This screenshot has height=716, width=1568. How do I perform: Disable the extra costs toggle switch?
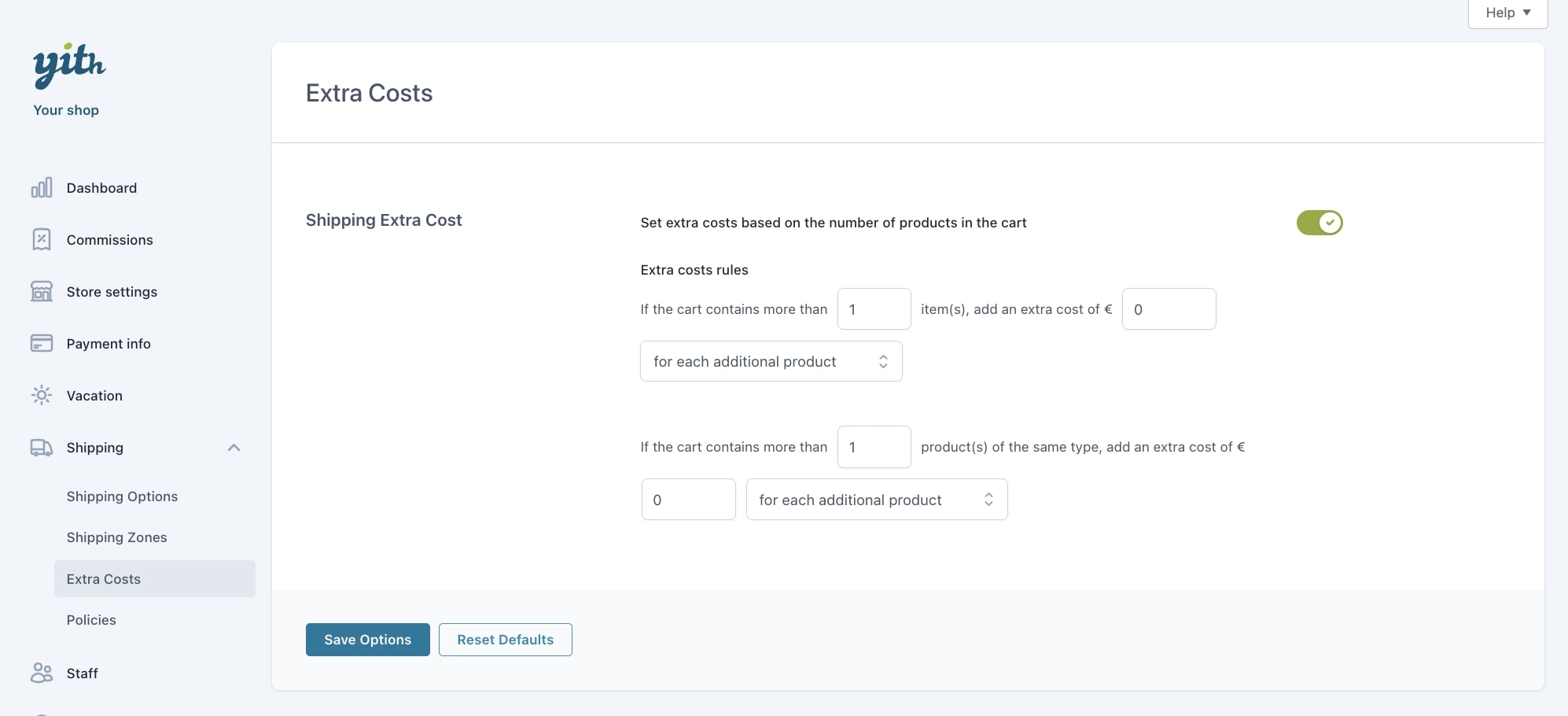point(1319,223)
